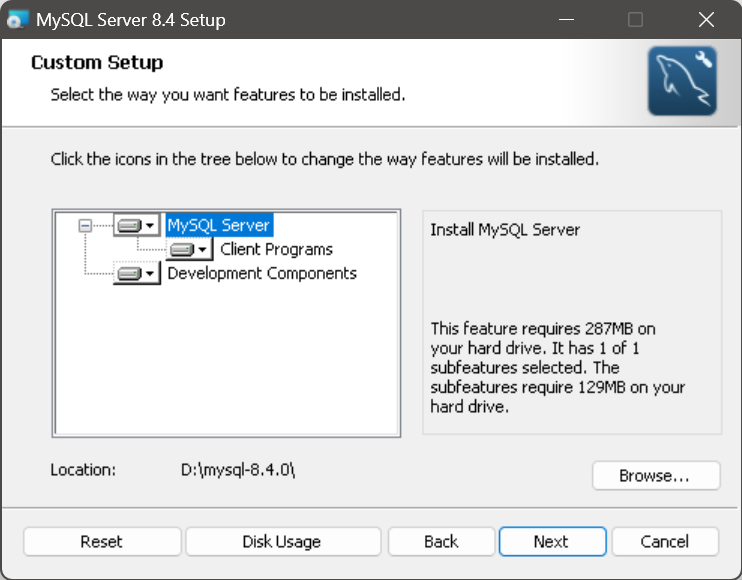The image size is (742, 580).
Task: Click the Browse button to change location
Action: point(656,475)
